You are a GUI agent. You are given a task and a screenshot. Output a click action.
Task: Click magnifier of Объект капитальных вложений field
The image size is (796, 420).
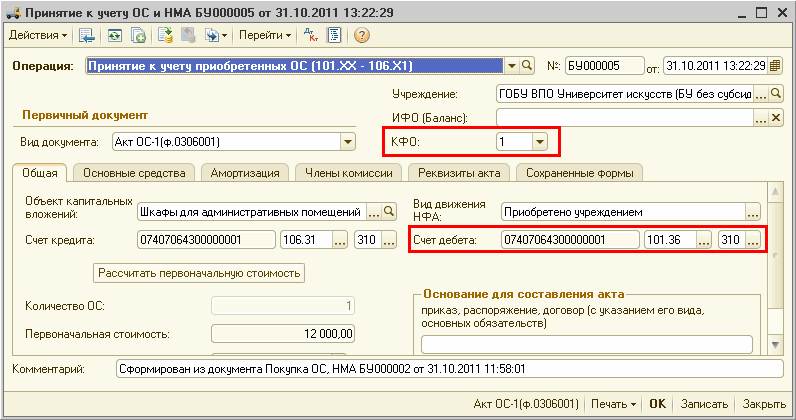389,212
